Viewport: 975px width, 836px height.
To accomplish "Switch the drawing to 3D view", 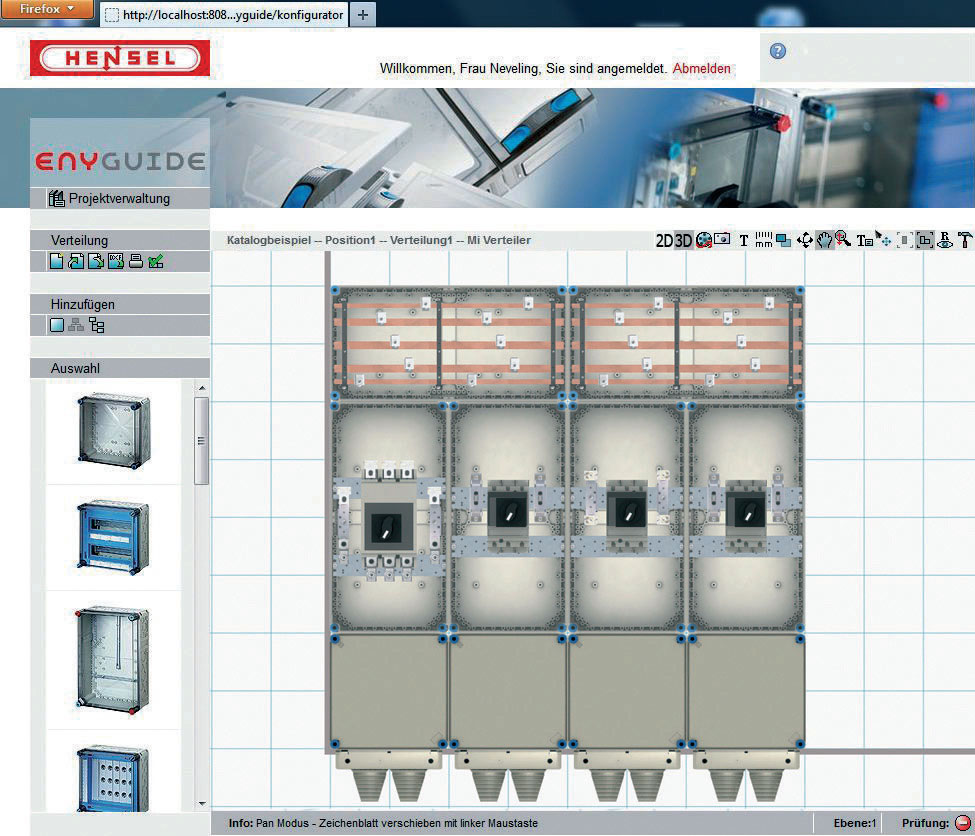I will [x=684, y=240].
